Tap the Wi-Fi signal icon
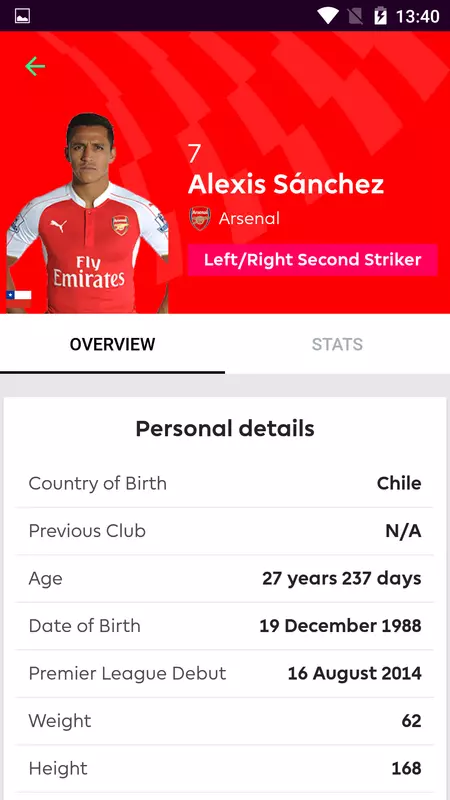Screen dimensions: 450x800 [327, 16]
